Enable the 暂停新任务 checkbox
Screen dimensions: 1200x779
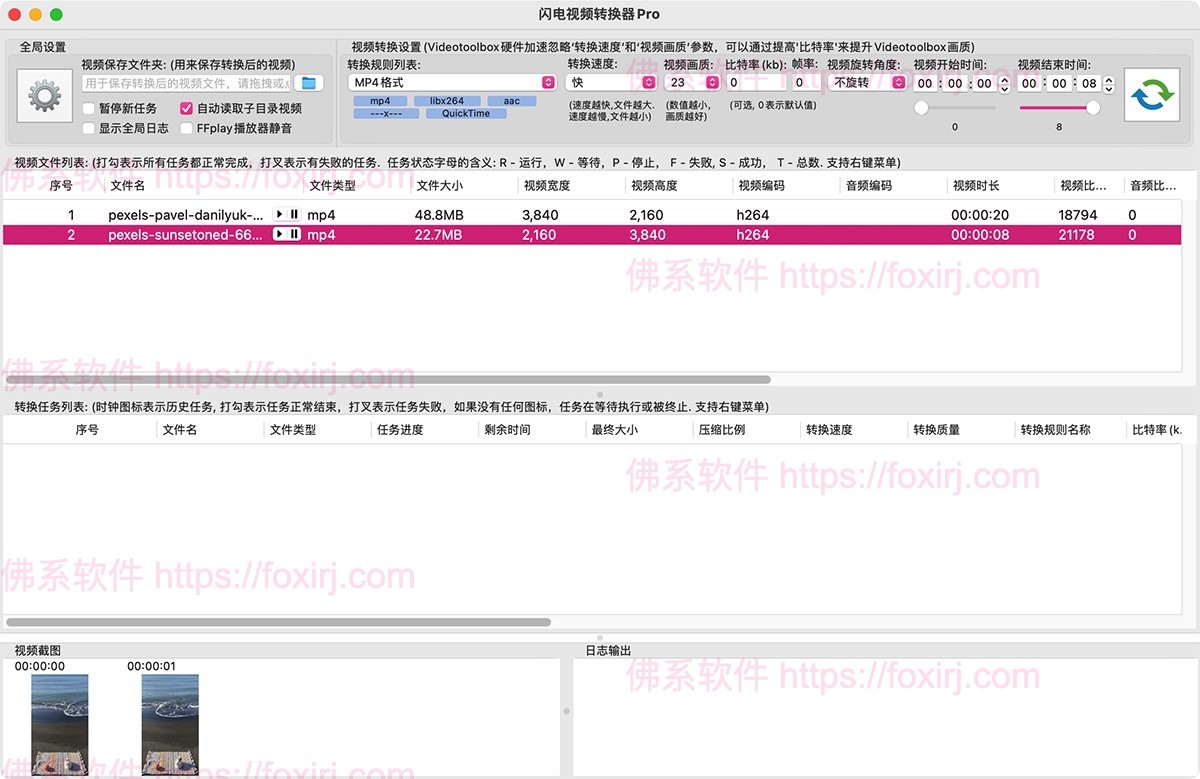click(89, 108)
